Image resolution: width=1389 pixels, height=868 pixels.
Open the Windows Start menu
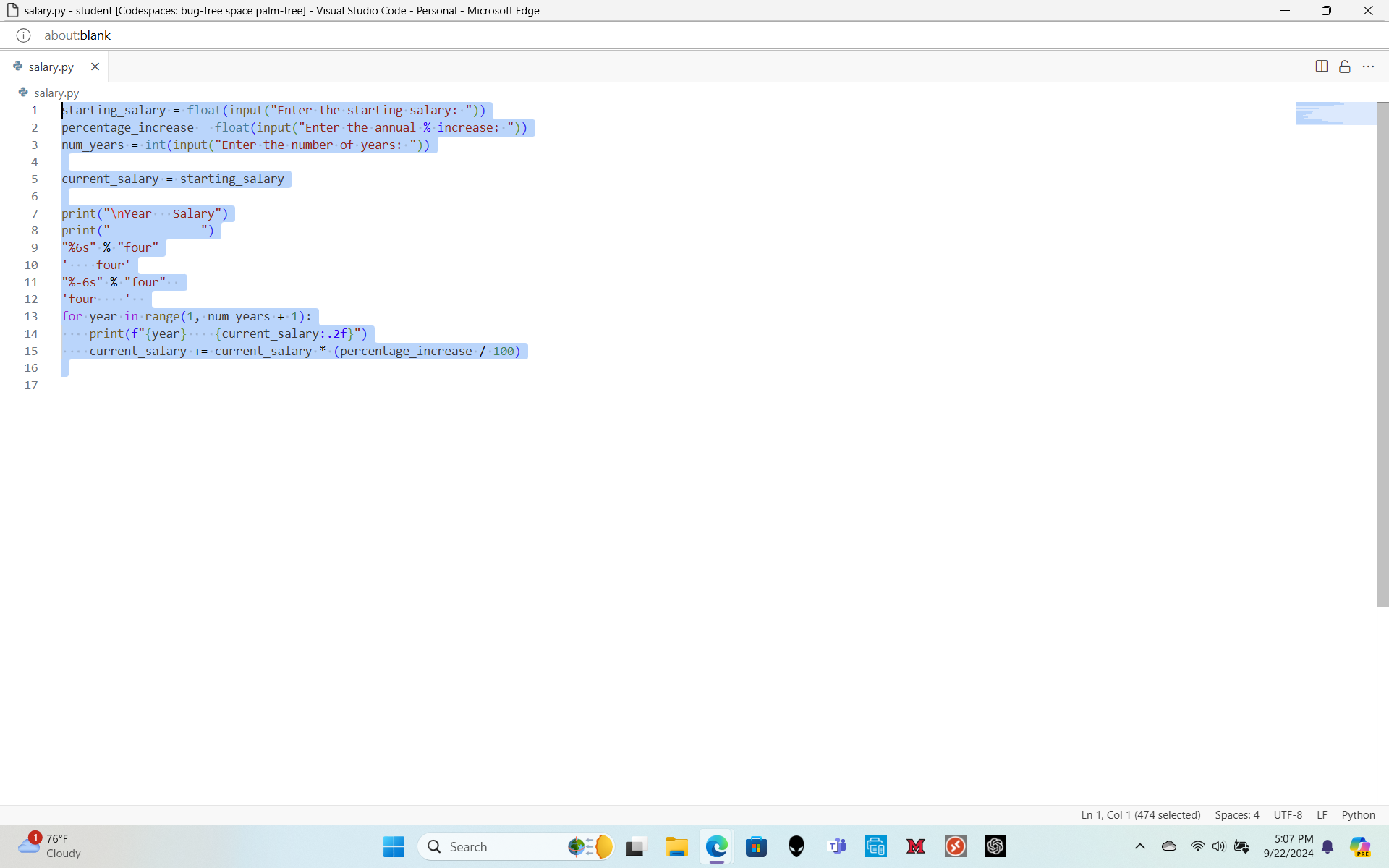(x=394, y=846)
